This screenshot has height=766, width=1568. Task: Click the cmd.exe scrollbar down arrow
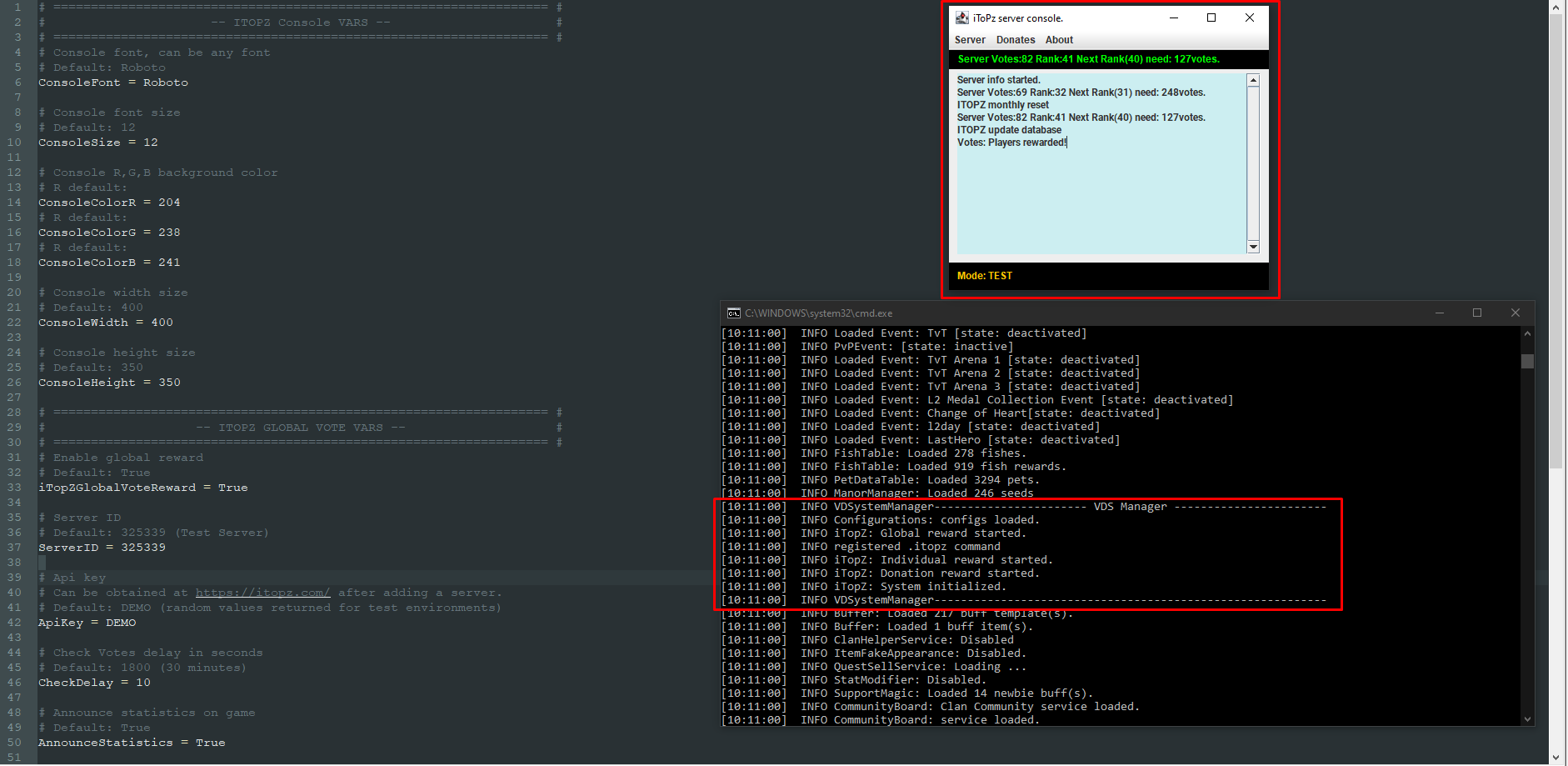point(1527,718)
